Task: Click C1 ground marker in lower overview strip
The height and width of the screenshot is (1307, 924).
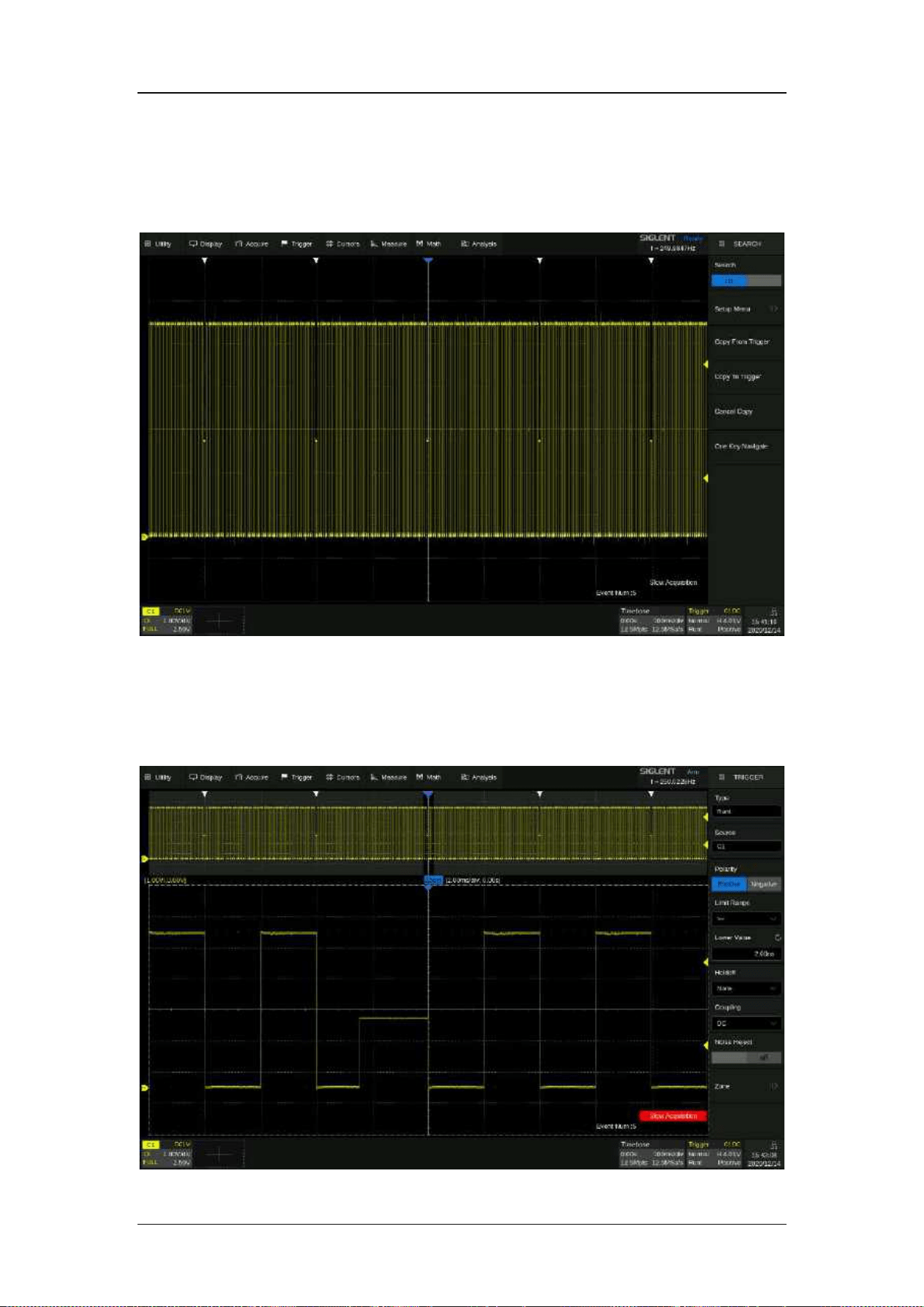Action: pos(144,859)
